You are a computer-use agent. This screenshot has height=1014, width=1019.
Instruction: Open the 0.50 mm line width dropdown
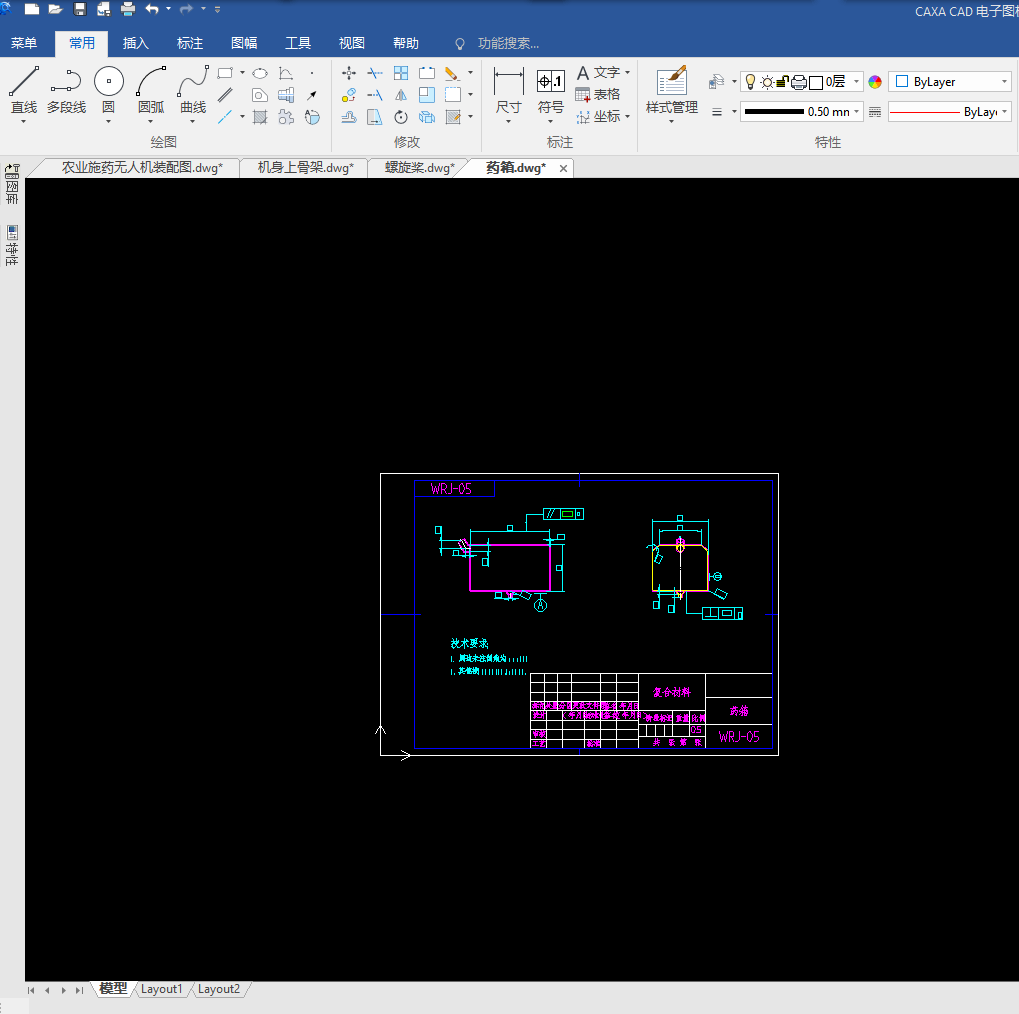(857, 112)
